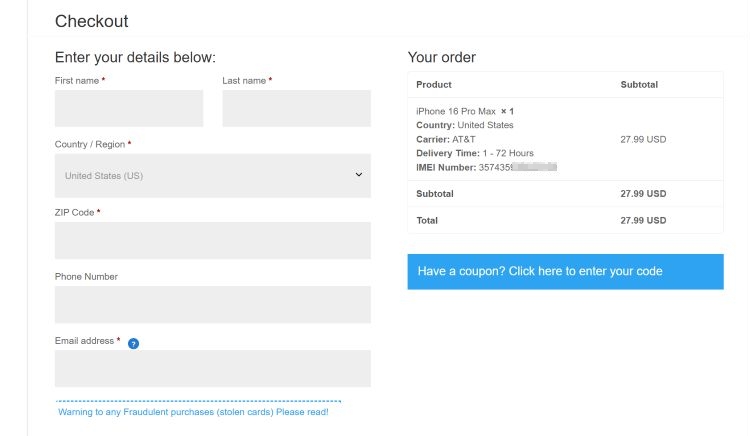This screenshot has height=436, width=750.
Task: Focus the First name input field
Action: (129, 108)
